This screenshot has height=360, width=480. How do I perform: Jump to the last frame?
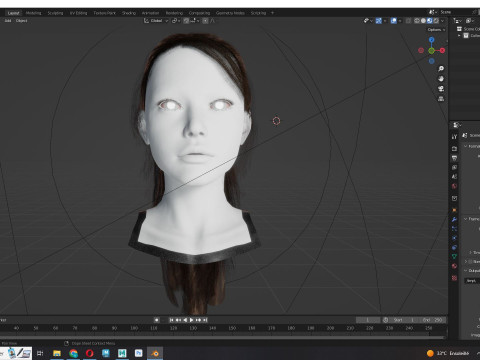[205, 320]
